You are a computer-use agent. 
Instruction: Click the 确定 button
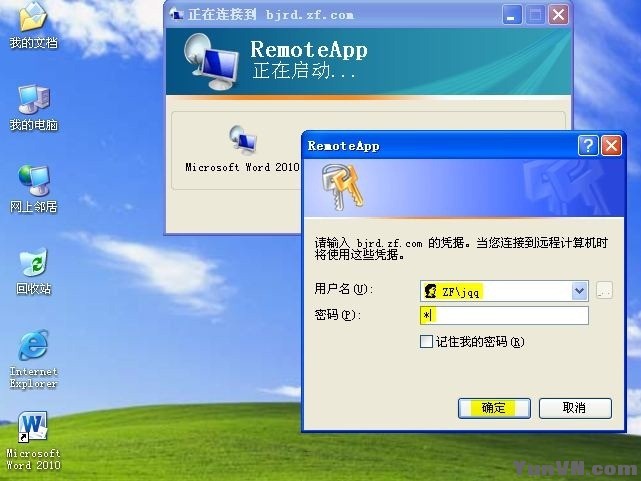494,408
